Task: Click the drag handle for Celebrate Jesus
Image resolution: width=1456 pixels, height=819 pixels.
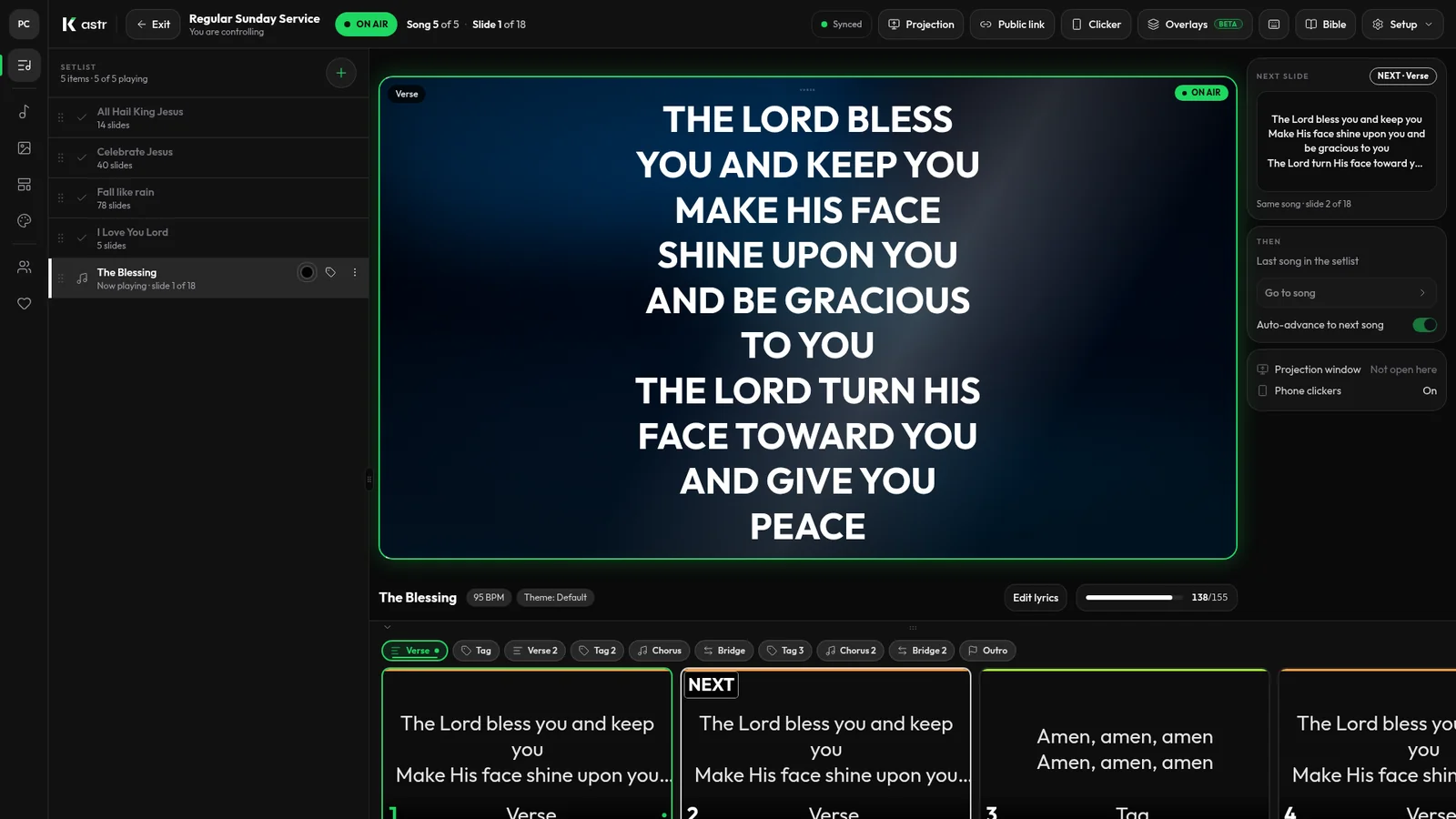Action: (61, 157)
